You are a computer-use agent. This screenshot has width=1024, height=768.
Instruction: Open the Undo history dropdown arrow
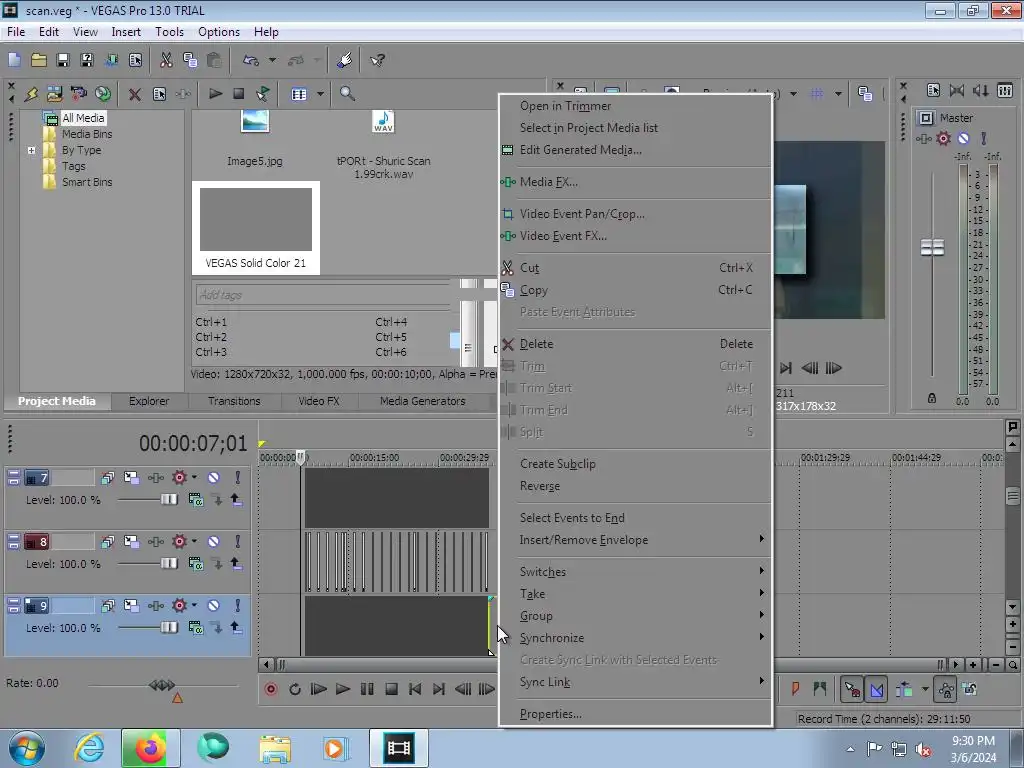coord(272,60)
